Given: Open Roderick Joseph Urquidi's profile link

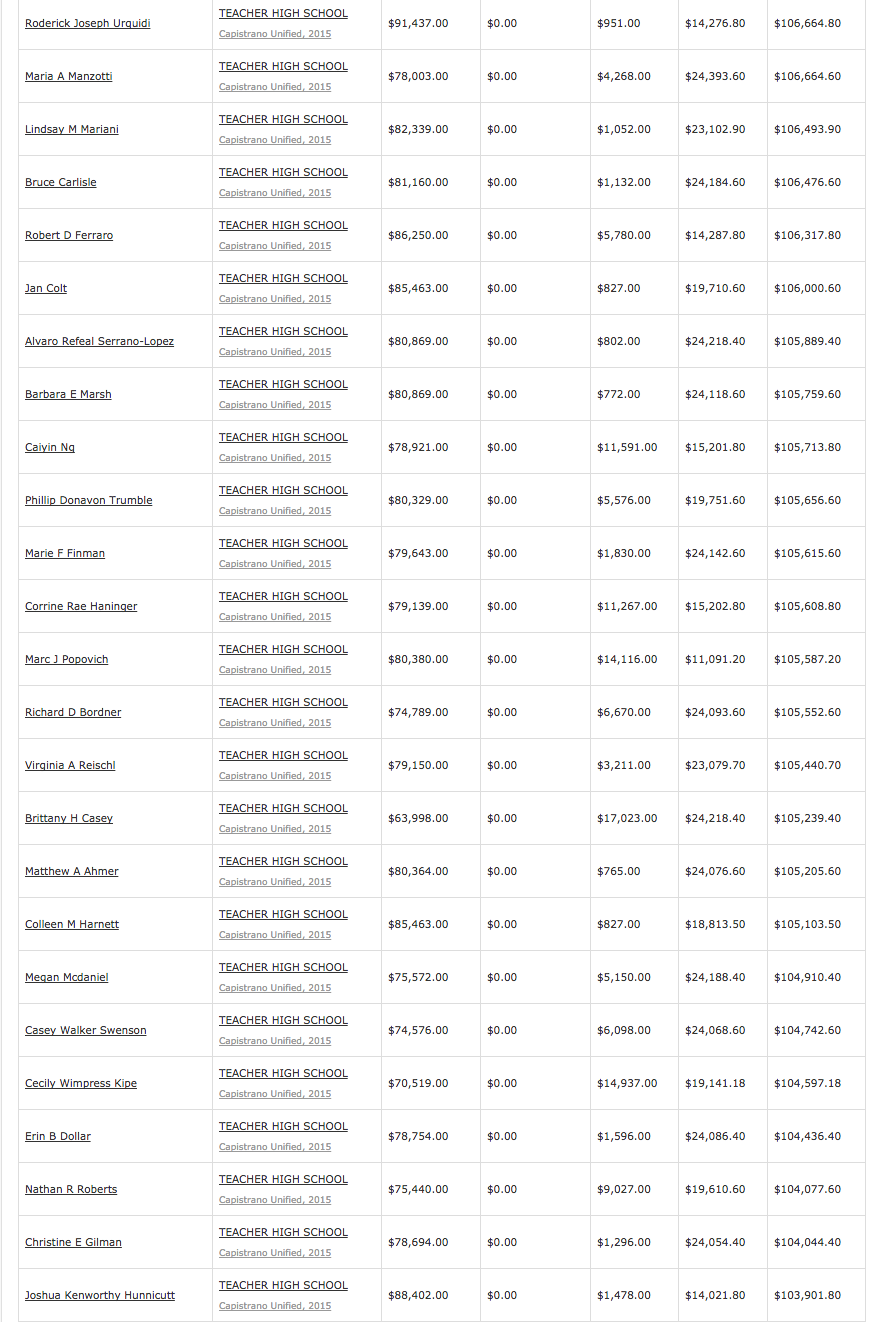Looking at the screenshot, I should (87, 23).
